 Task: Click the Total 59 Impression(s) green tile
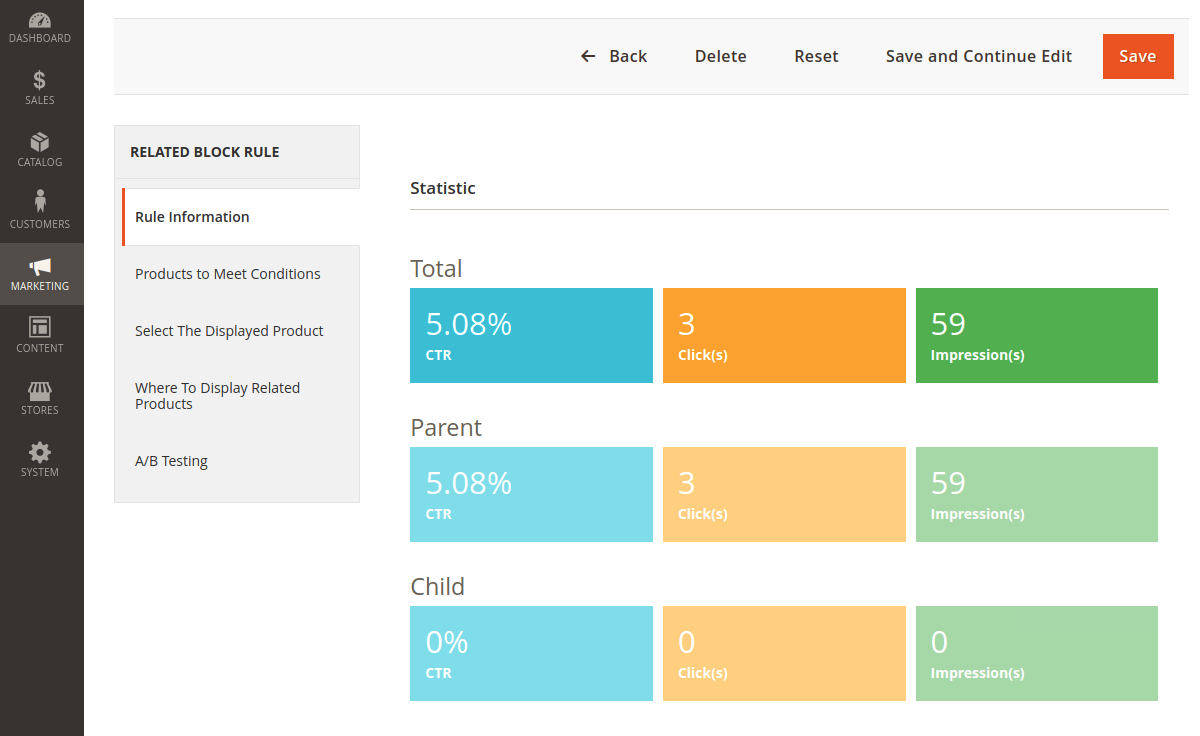click(1037, 335)
